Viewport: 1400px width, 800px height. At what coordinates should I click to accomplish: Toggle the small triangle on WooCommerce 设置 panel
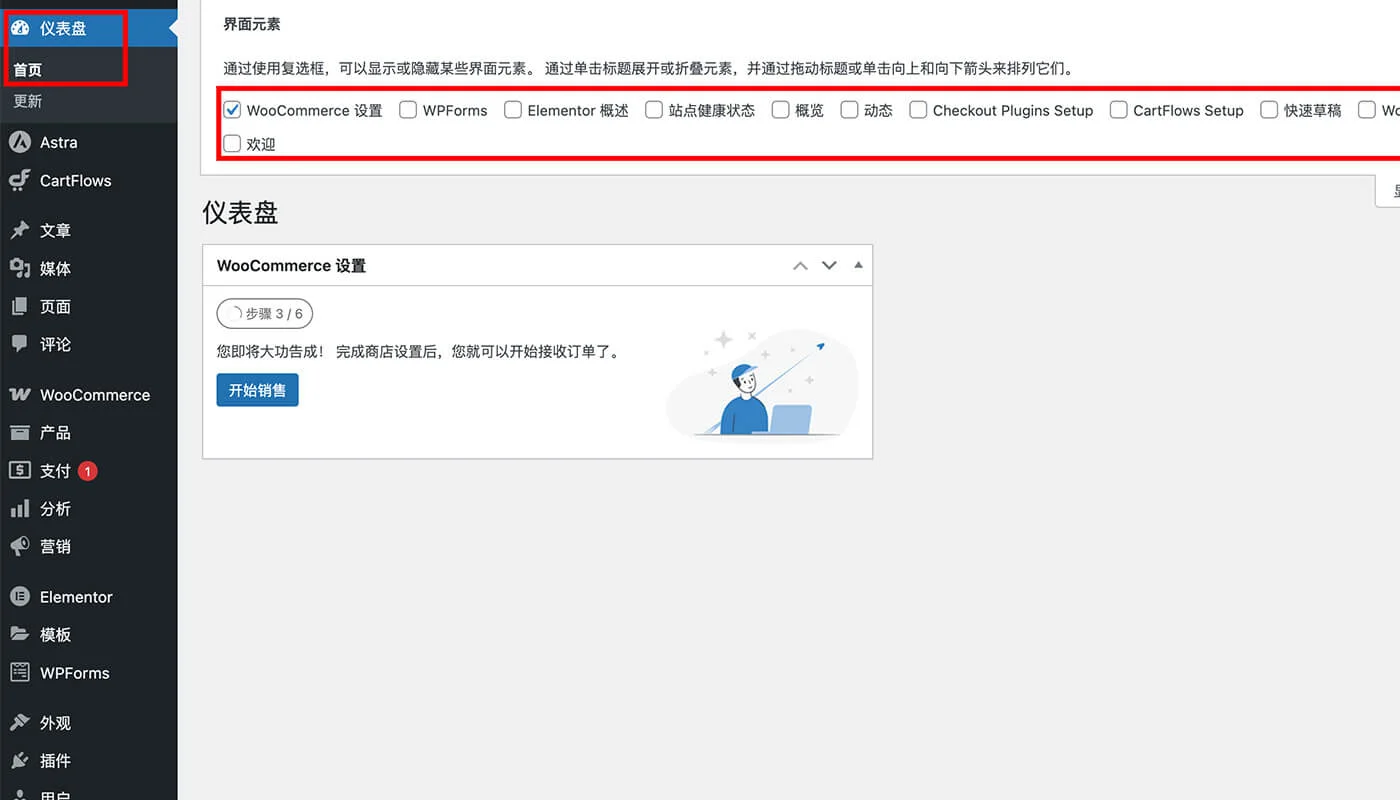click(x=858, y=265)
